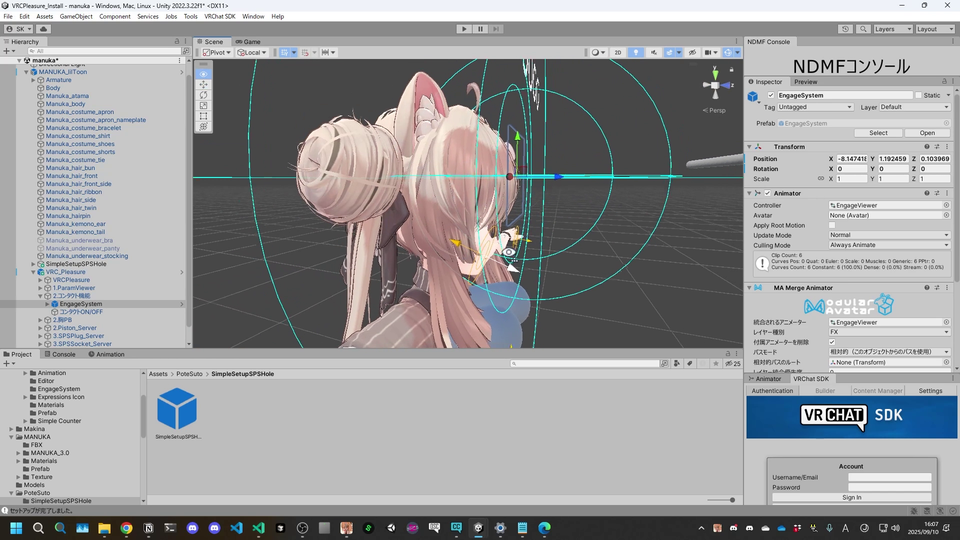This screenshot has width=960, height=540.
Task: Select Manuka_hair_ribbon in Hierarchy
Action: pyautogui.click(x=73, y=192)
